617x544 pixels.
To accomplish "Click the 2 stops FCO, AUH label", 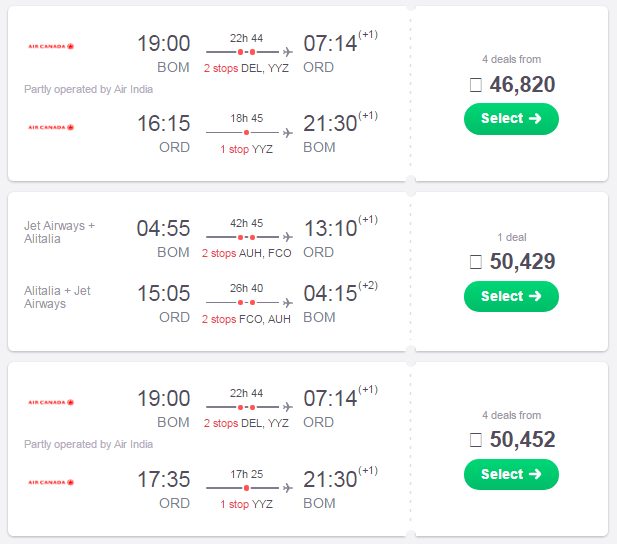I will pyautogui.click(x=246, y=319).
